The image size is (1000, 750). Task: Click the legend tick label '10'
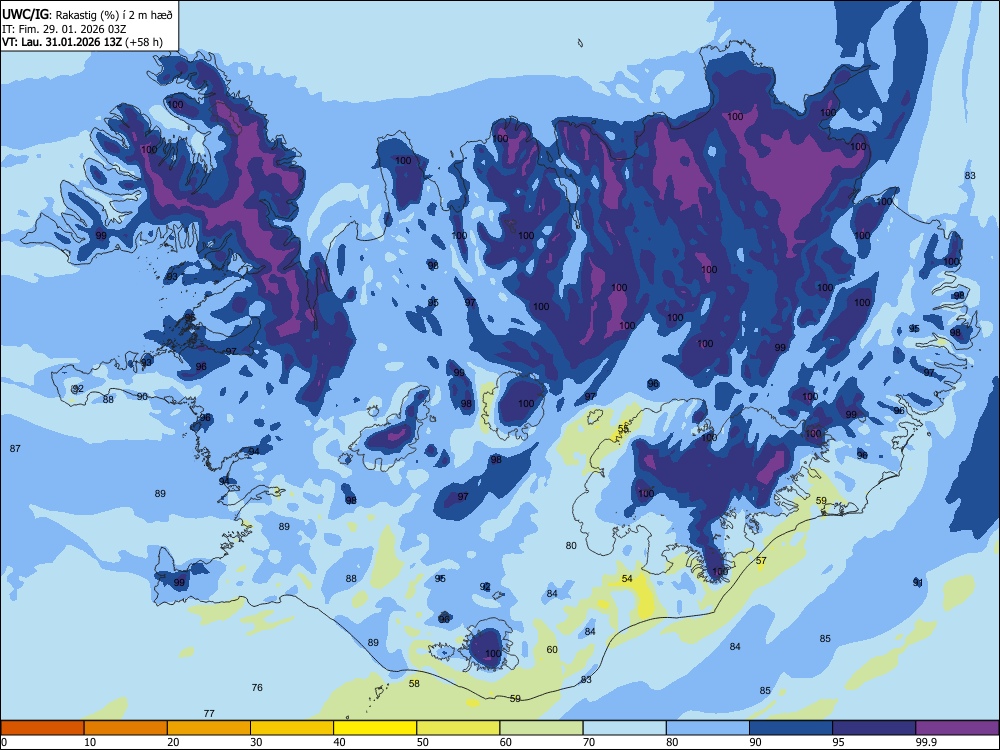pyautogui.click(x=90, y=742)
